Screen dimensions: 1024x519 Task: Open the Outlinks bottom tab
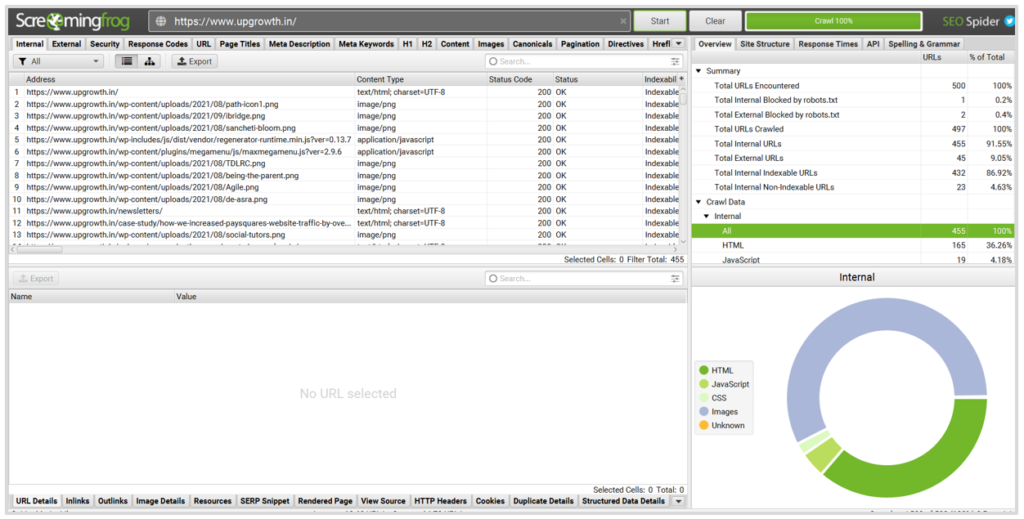click(x=112, y=501)
